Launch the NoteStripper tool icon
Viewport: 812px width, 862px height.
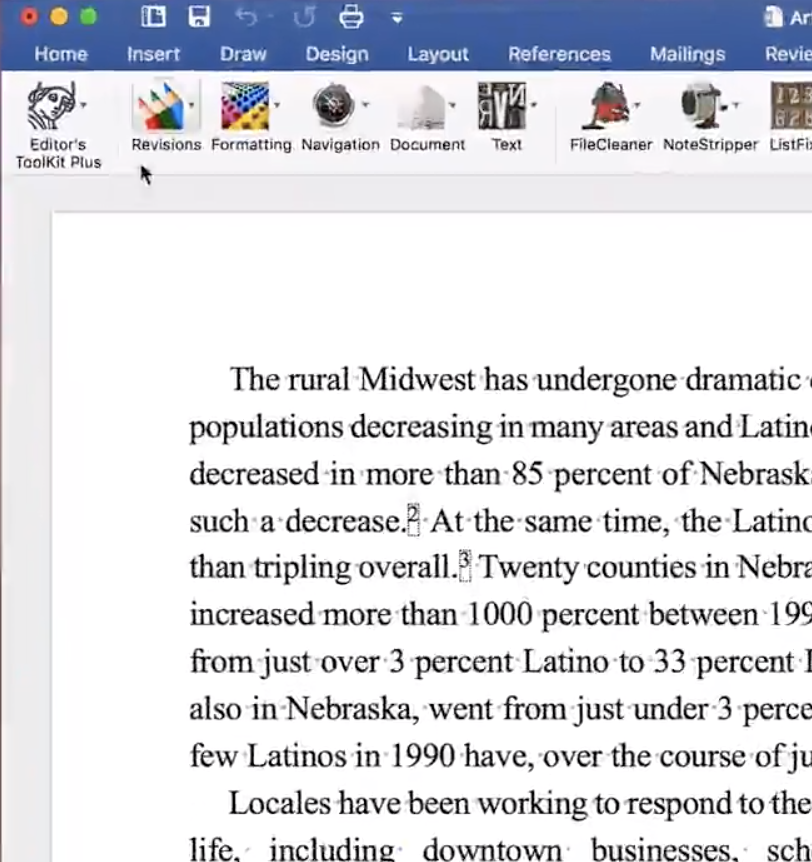point(703,105)
